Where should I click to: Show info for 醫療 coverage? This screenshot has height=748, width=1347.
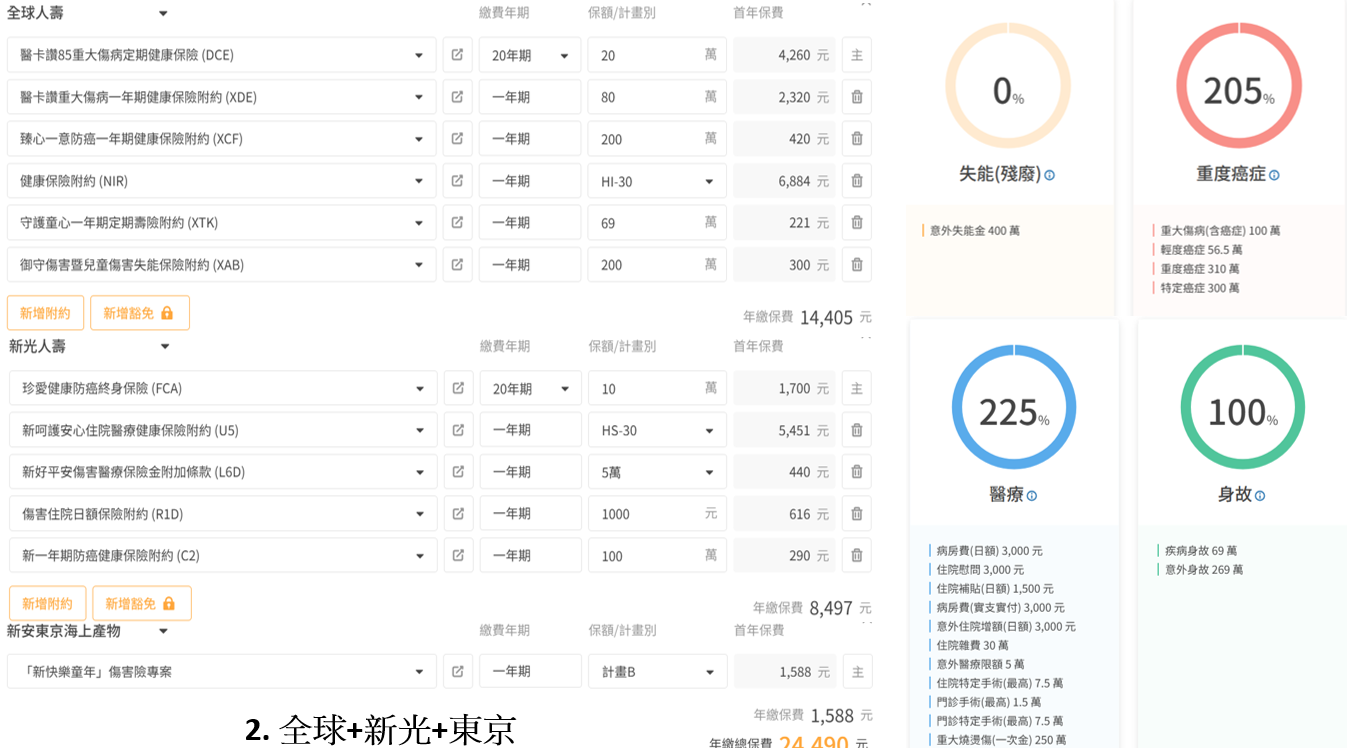(x=1032, y=496)
